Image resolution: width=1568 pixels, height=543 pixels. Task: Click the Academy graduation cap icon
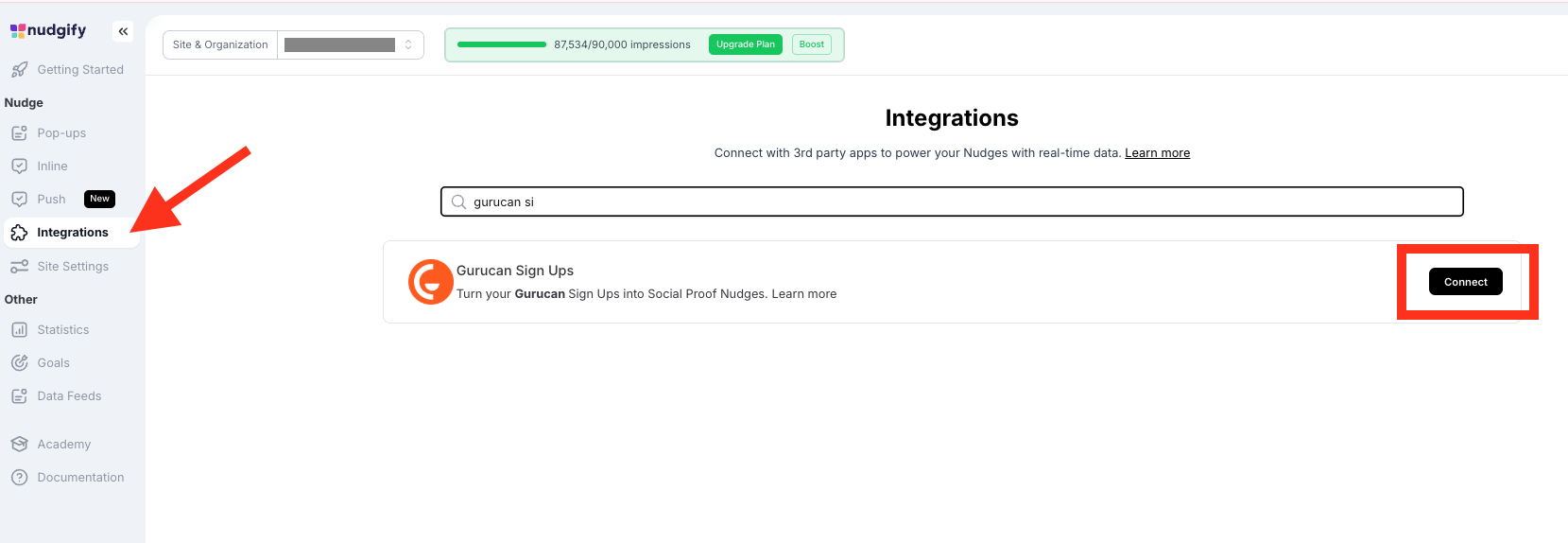pos(19,445)
